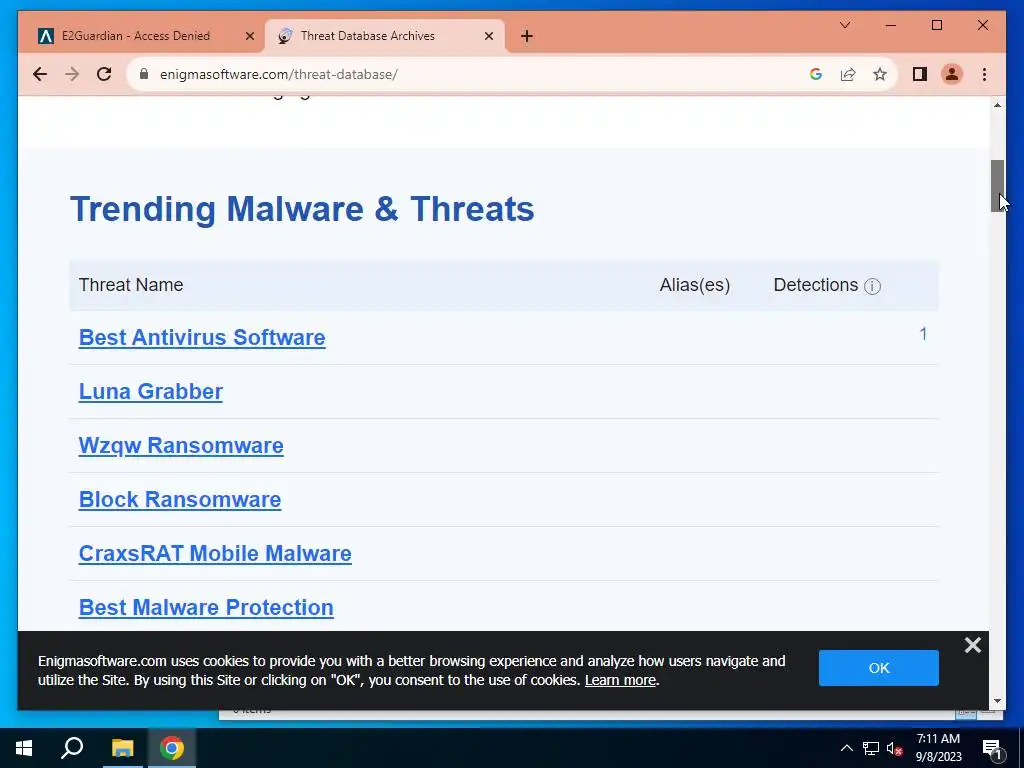
Task: Click the scrollbar down arrow
Action: click(997, 701)
